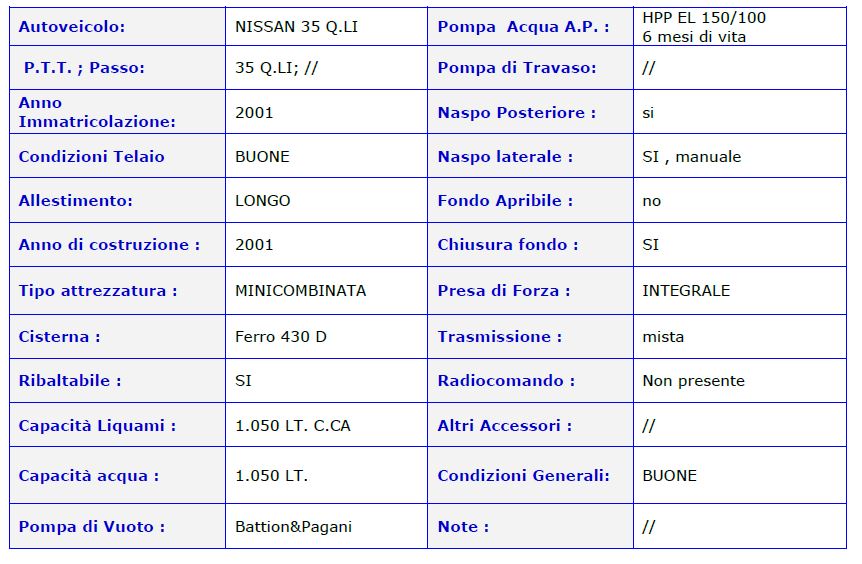Screen dimensions: 862x564
Task: Select the HPP EL 150/100 value cell
Action: [x=739, y=26]
